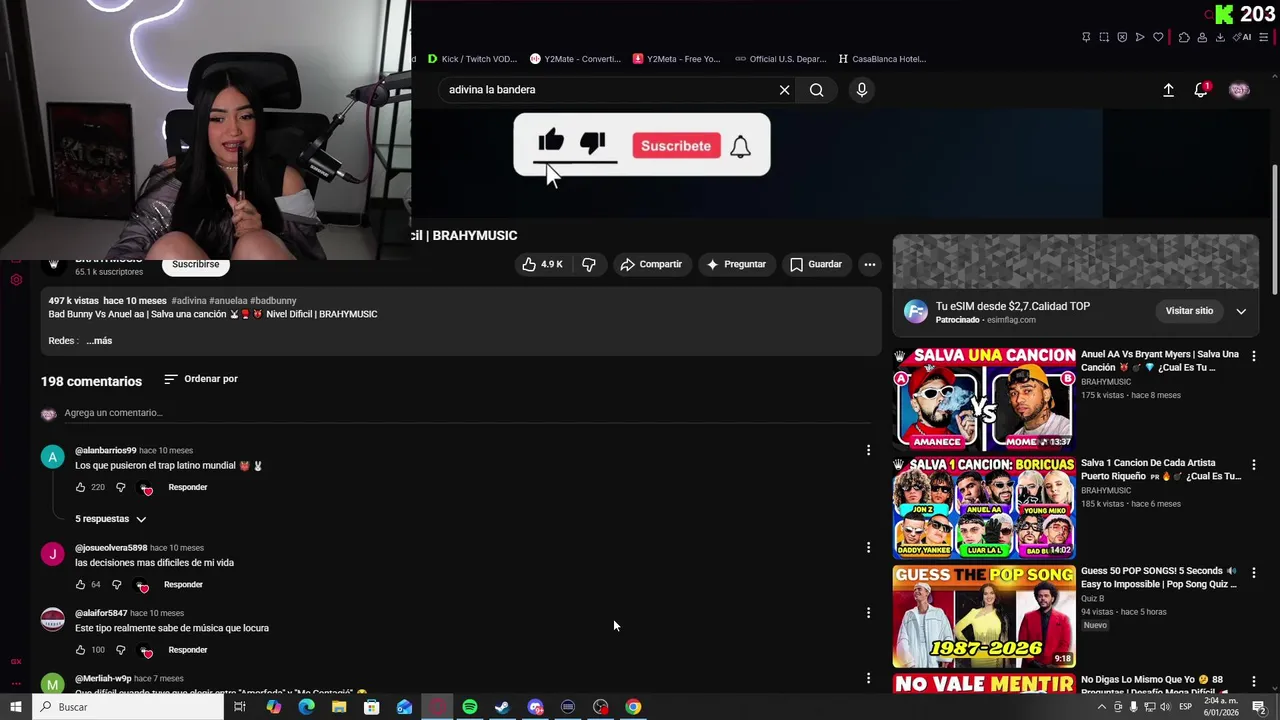The width and height of the screenshot is (1280, 720).
Task: Click the Guardar save button
Action: (816, 264)
